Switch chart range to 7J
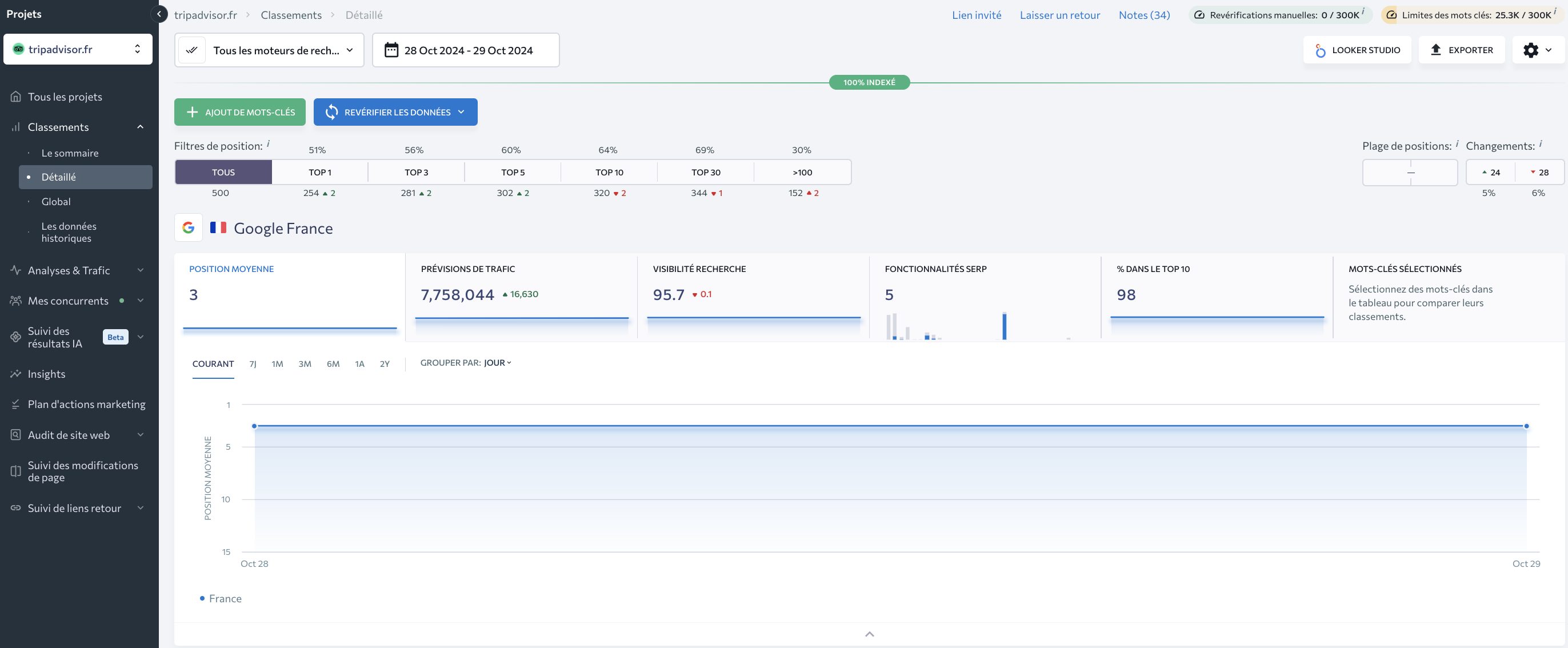Viewport: 1568px width, 648px height. click(253, 364)
